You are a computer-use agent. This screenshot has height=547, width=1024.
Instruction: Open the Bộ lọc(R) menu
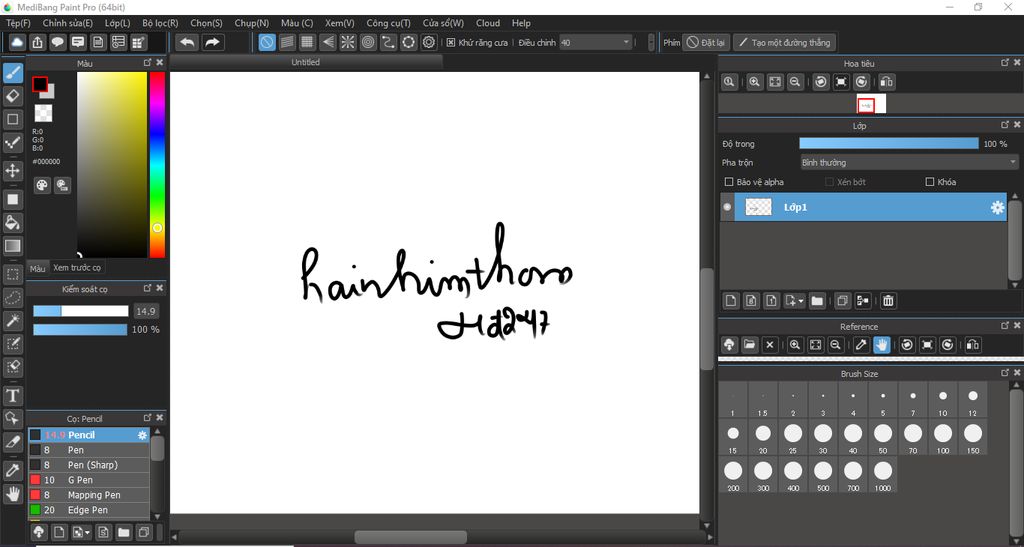pos(161,23)
